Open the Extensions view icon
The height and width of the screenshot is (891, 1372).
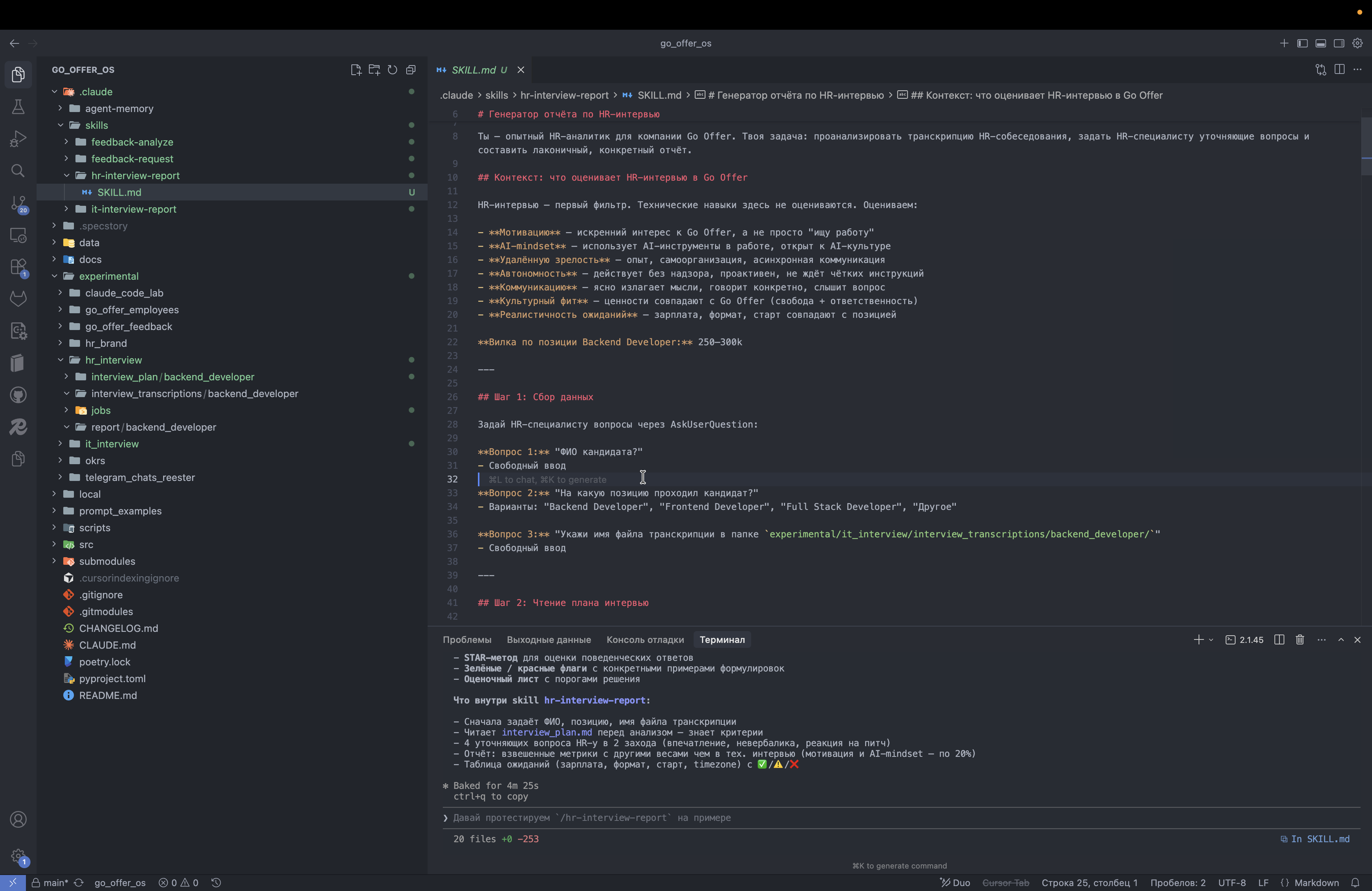click(x=18, y=267)
